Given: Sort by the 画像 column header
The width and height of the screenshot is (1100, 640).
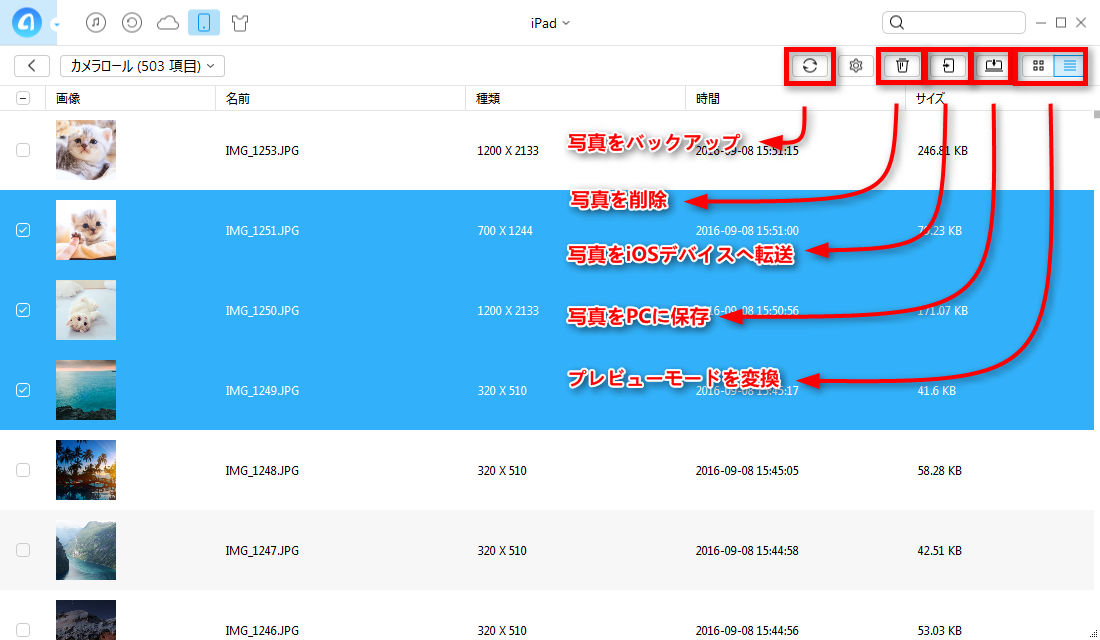Looking at the screenshot, I should coord(130,98).
